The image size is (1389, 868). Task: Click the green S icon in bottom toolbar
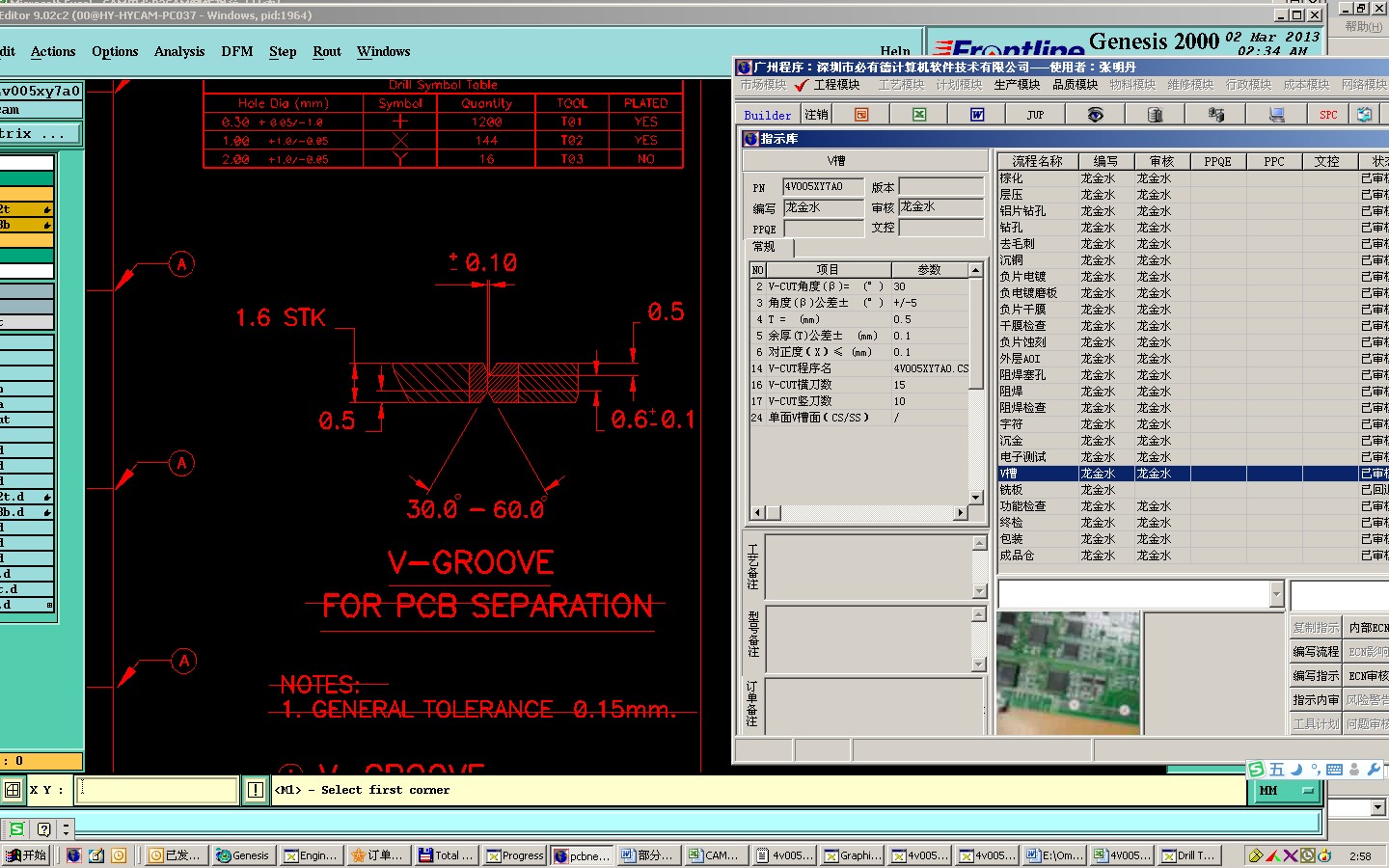17,828
